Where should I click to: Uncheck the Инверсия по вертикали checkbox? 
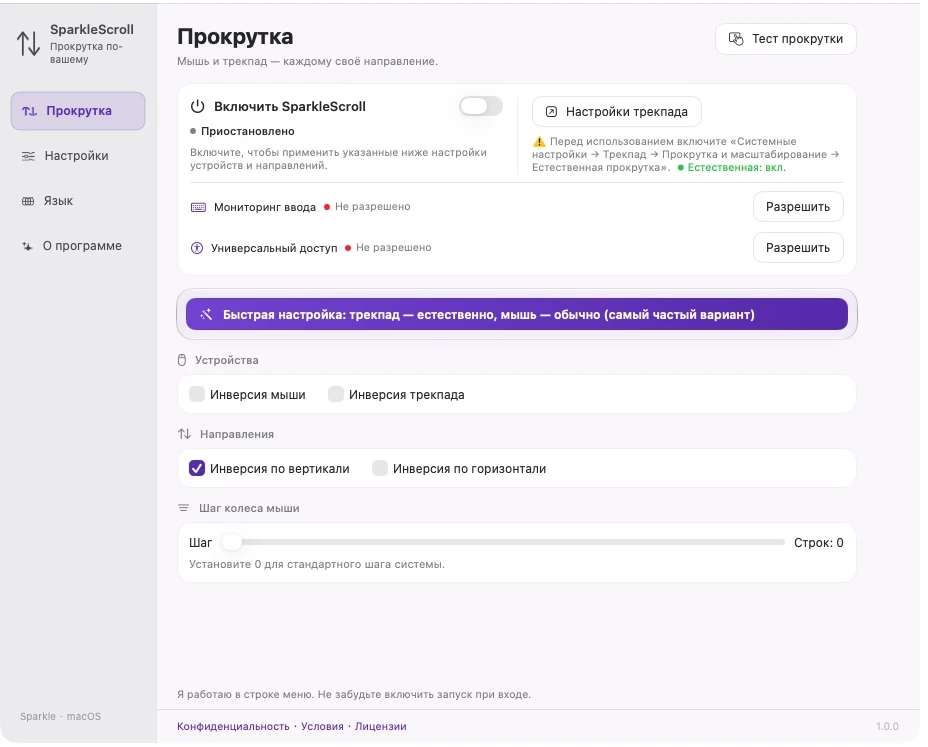point(197,468)
